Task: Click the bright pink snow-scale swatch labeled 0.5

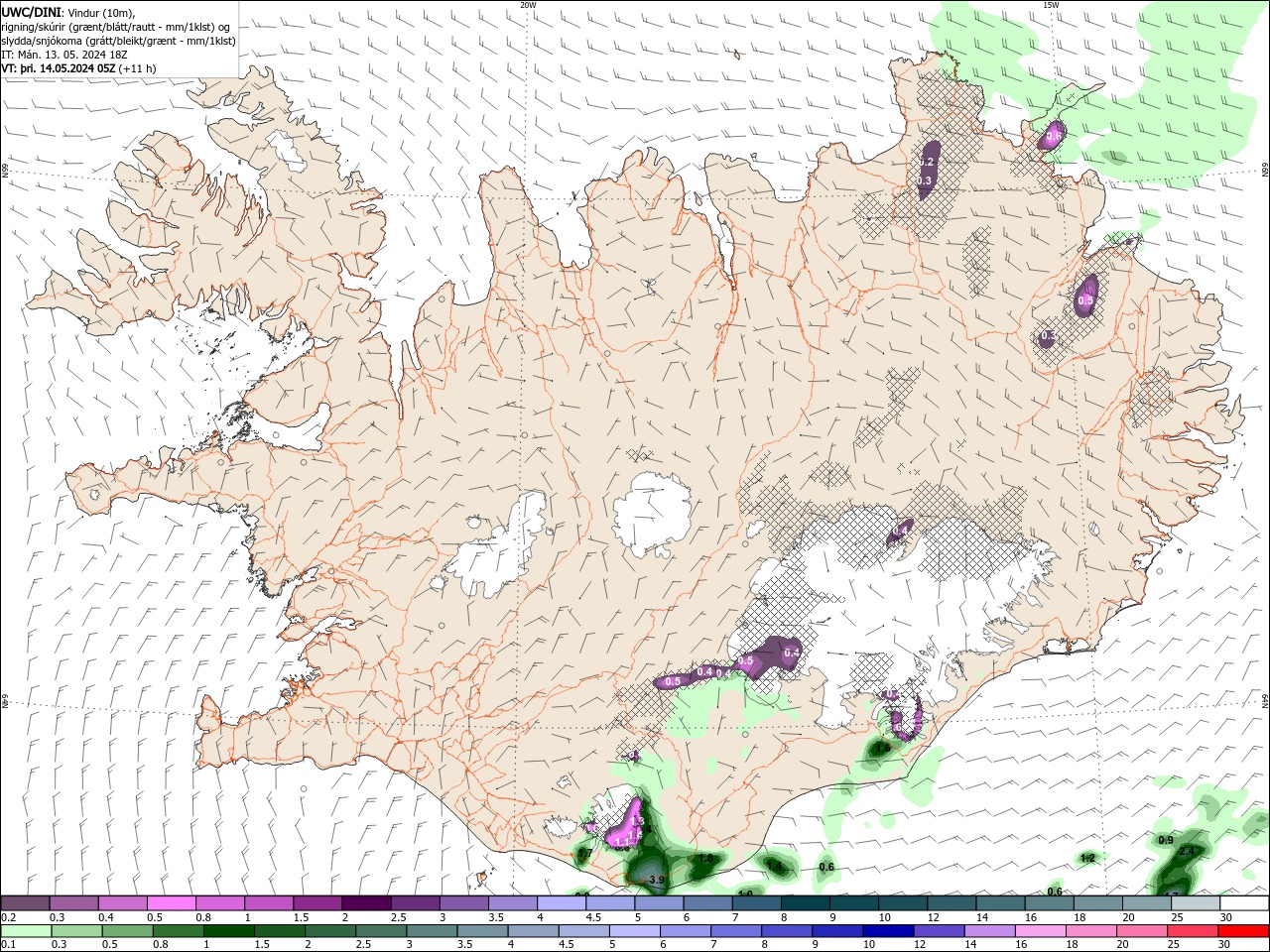Action: coord(171,903)
